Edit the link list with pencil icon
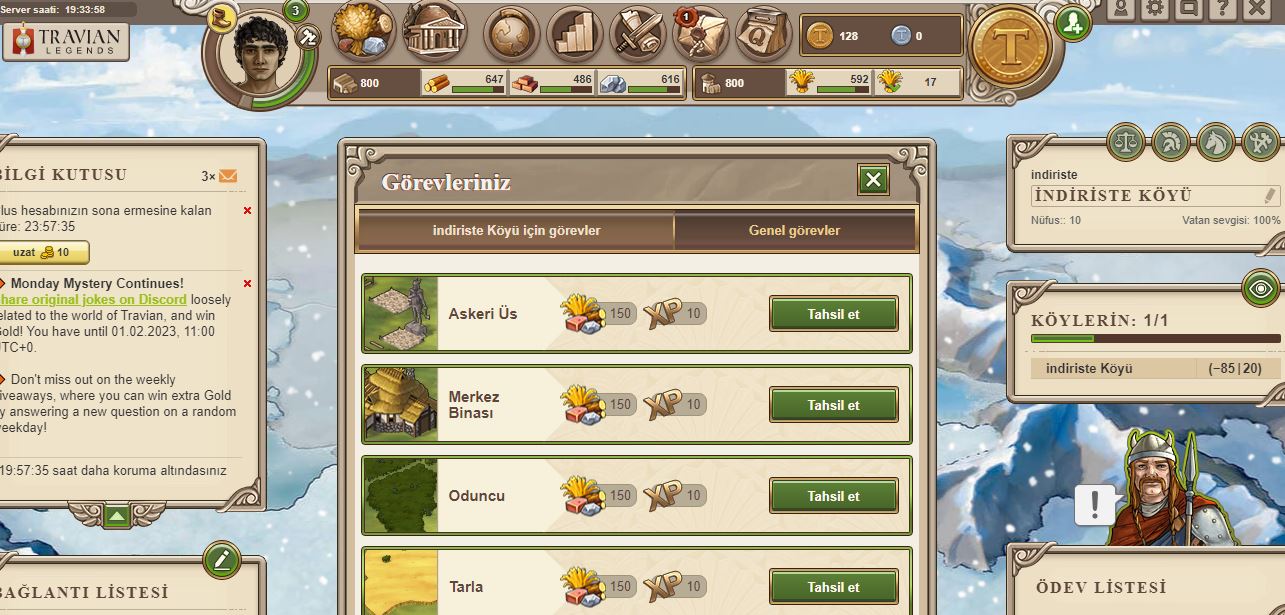 (221, 560)
